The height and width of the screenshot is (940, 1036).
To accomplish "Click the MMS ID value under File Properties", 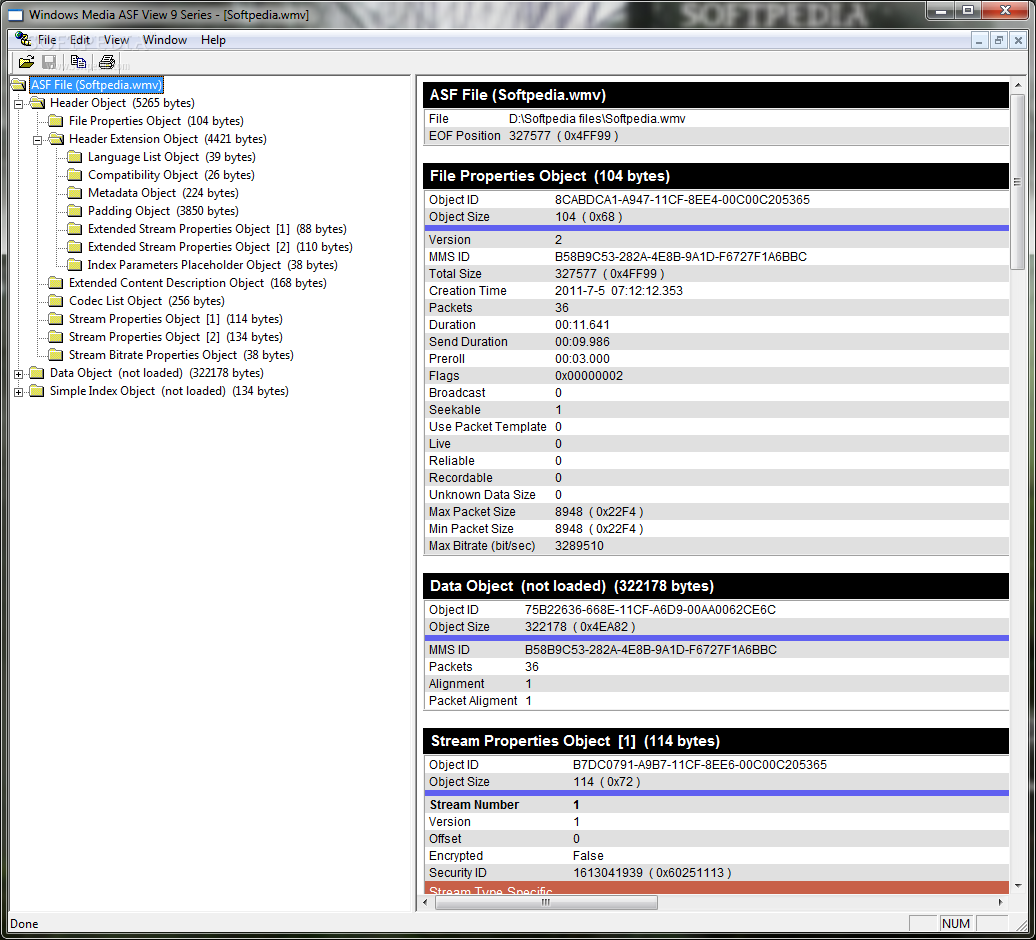I will coord(681,257).
